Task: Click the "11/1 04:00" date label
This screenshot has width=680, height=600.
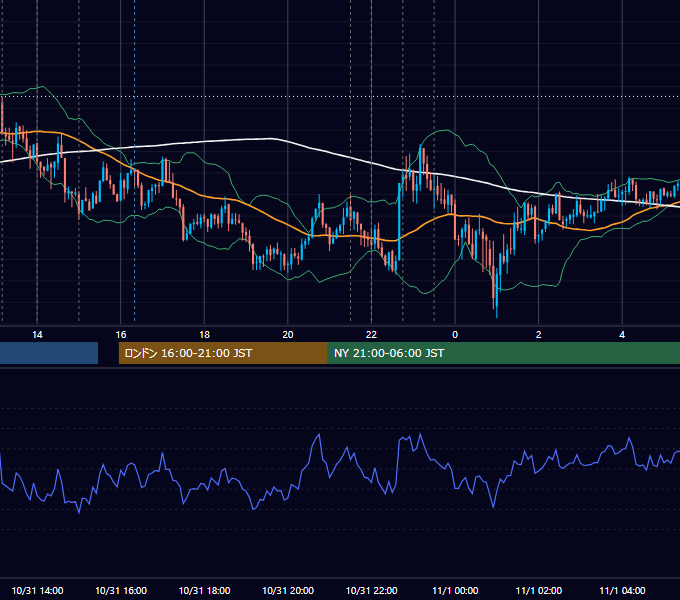Action: tap(622, 590)
